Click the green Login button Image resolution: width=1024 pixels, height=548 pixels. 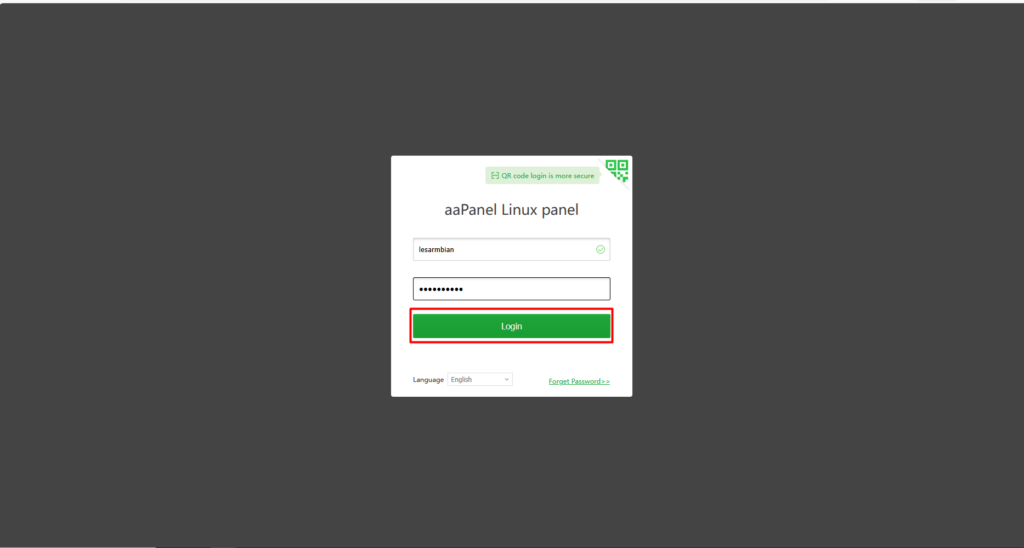pos(511,326)
